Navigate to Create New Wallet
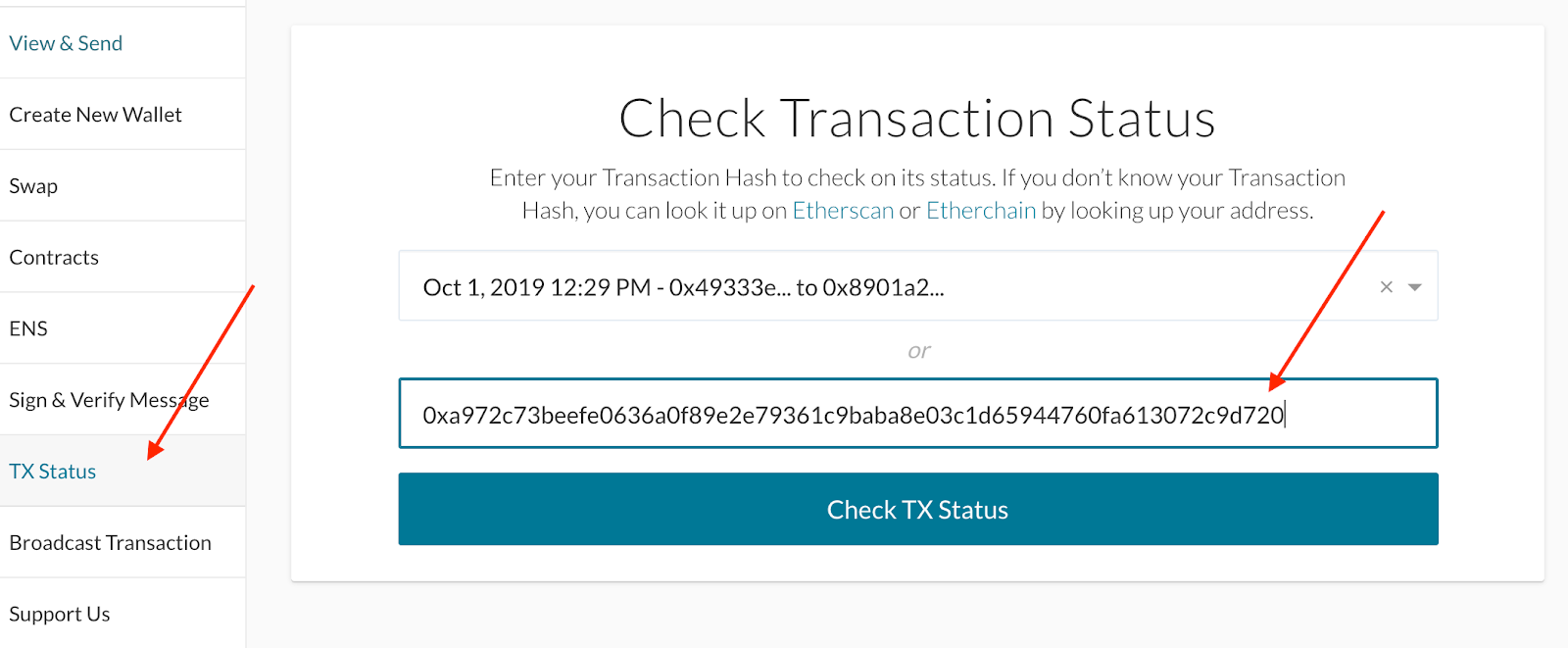 click(95, 114)
